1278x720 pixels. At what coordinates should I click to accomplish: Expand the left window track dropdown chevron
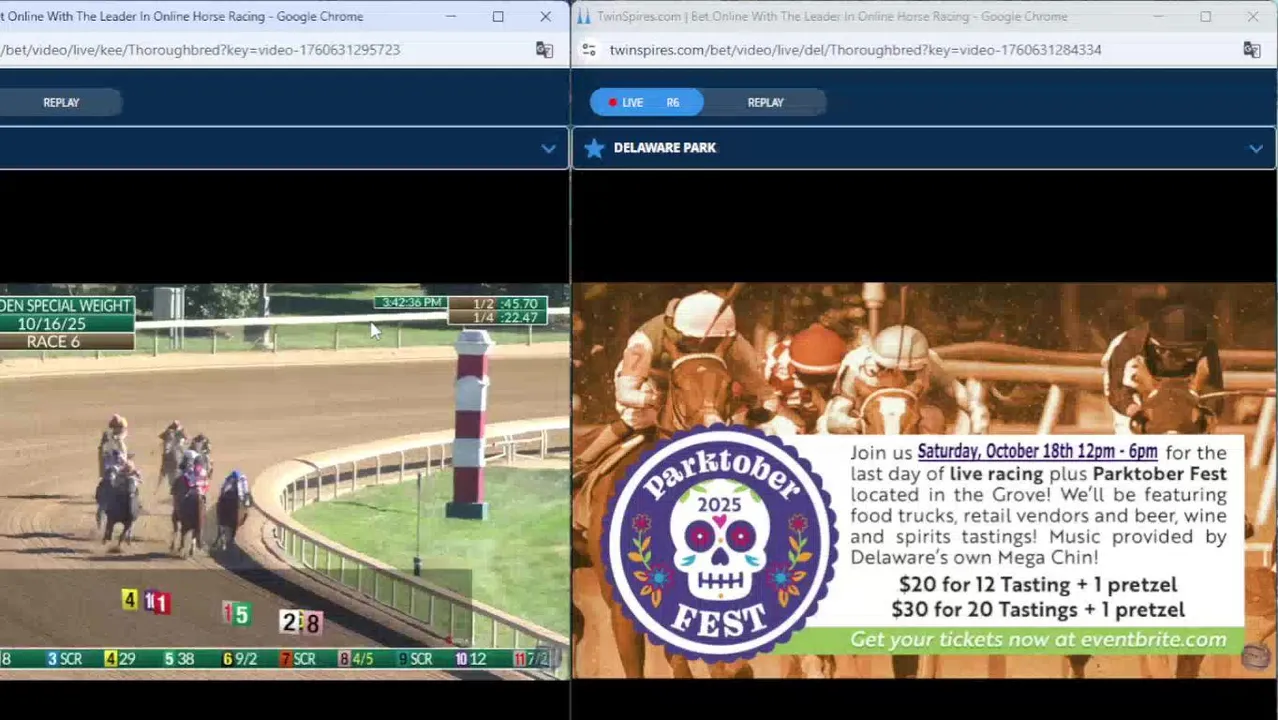[x=548, y=148]
